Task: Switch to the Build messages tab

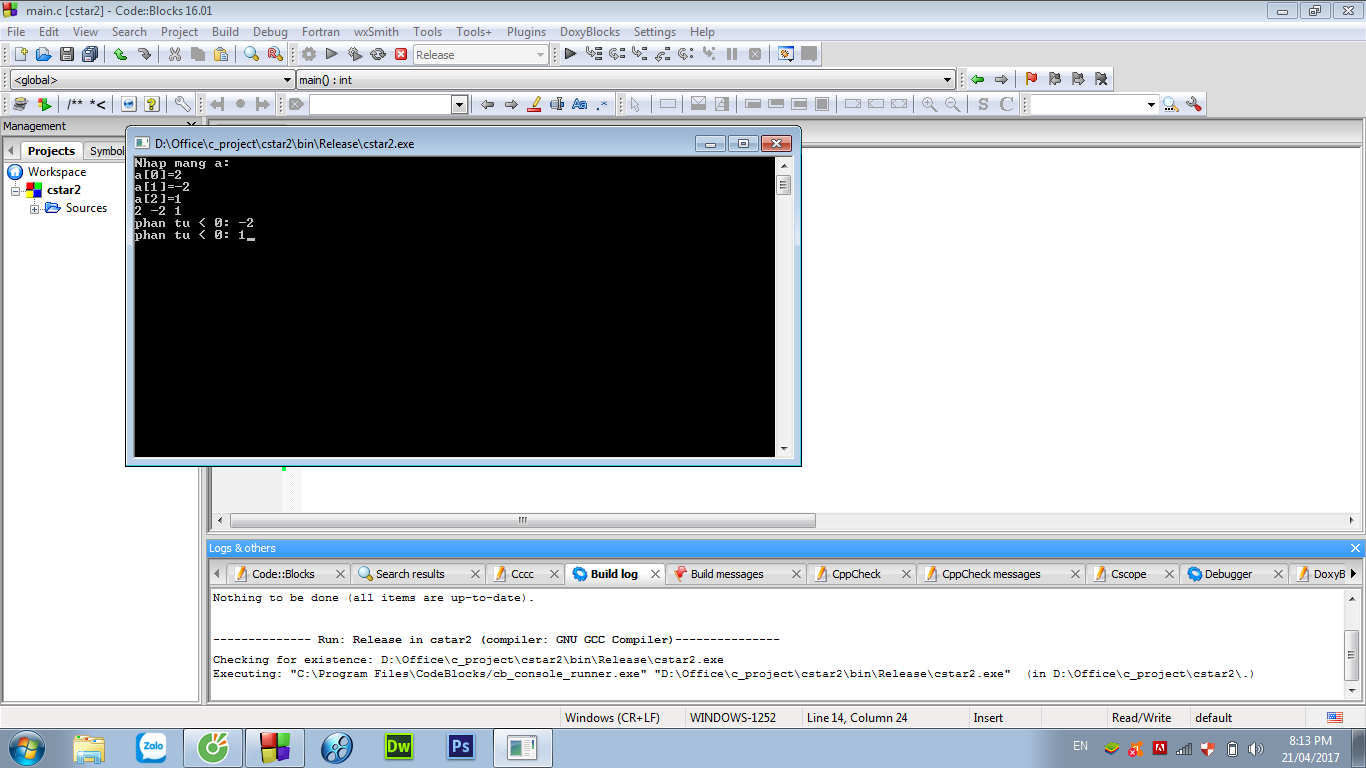Action: coord(726,574)
